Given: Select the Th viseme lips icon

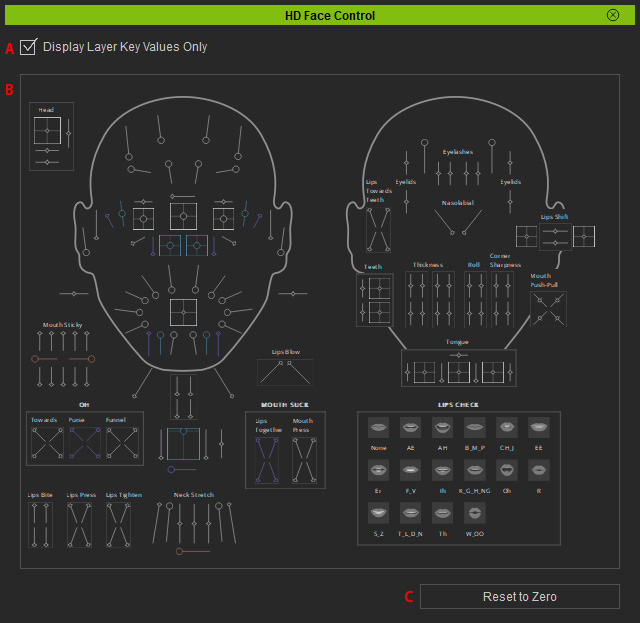Looking at the screenshot, I should click(x=442, y=513).
